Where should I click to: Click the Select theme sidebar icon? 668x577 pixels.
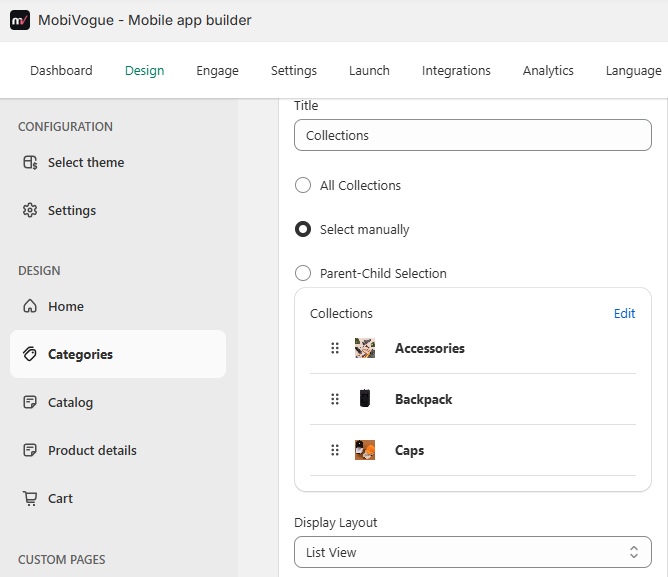point(30,162)
